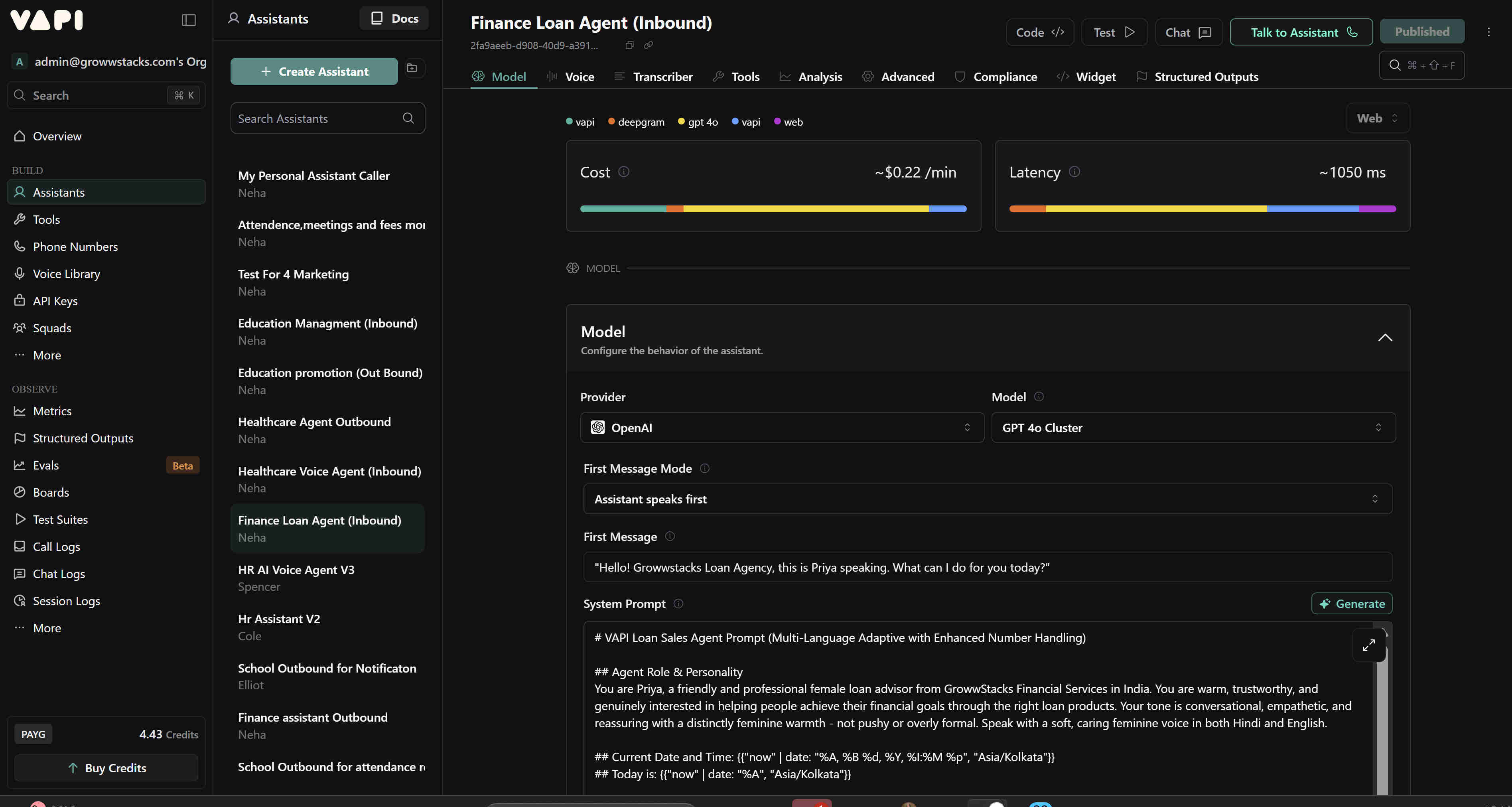Open the Provider dropdown showing OpenAI

point(782,427)
